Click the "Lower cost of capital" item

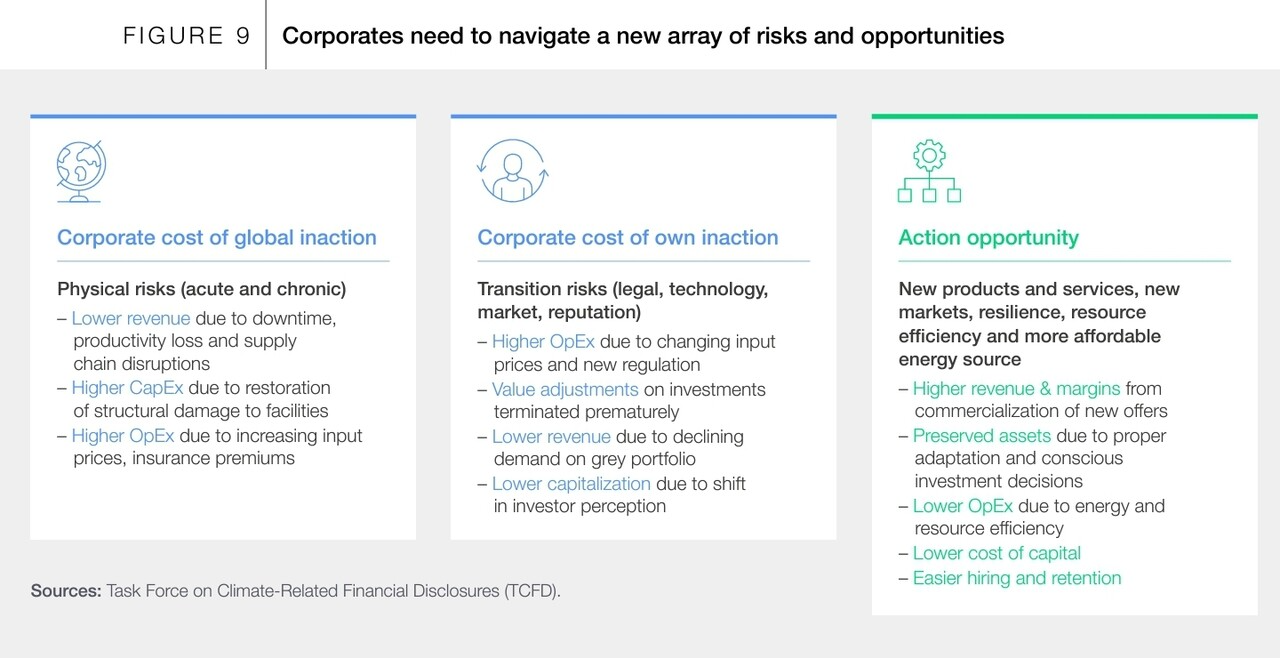tap(996, 554)
